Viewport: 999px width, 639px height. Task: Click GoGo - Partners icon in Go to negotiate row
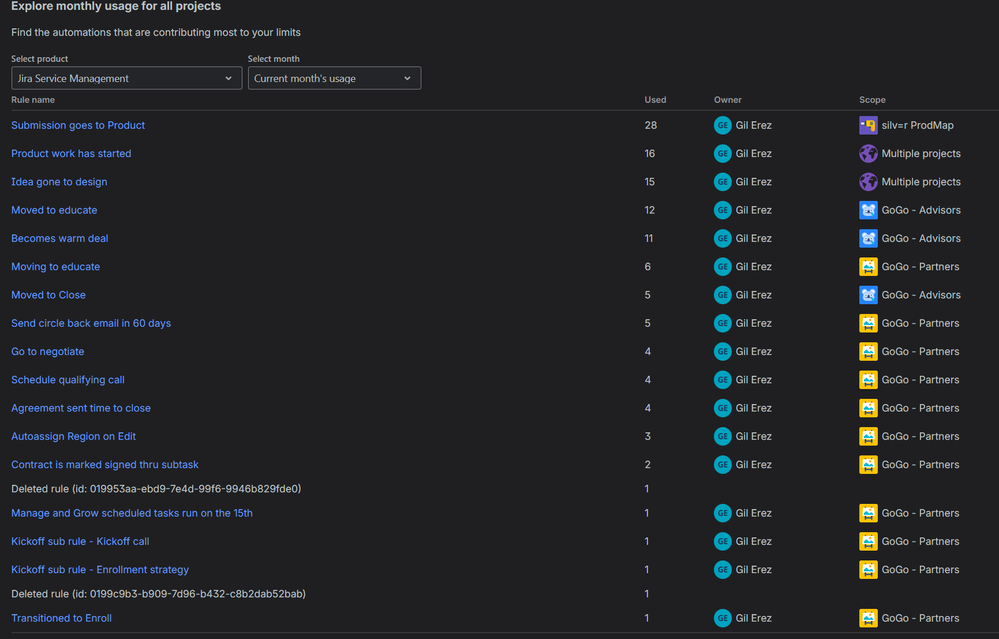(x=868, y=352)
